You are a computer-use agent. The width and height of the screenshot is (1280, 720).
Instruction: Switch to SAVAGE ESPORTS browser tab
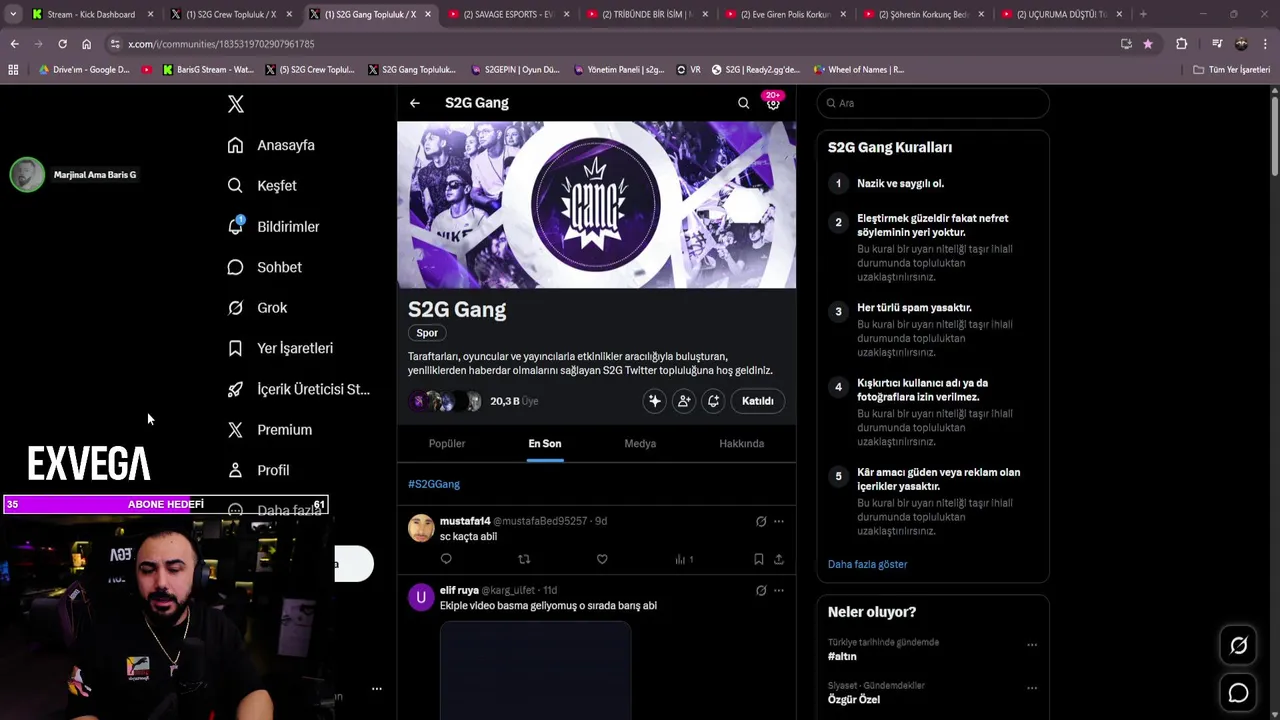(507, 14)
